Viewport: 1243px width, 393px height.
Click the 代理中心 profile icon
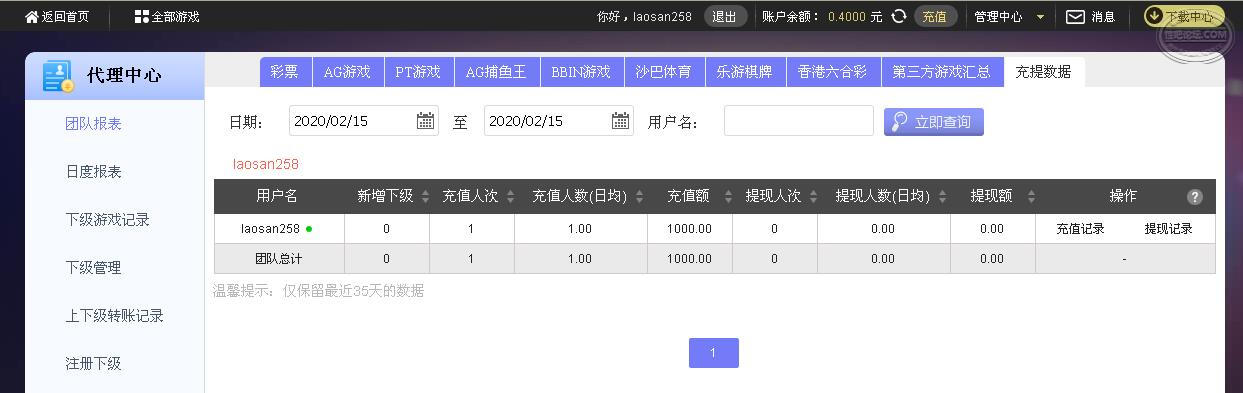(x=58, y=76)
